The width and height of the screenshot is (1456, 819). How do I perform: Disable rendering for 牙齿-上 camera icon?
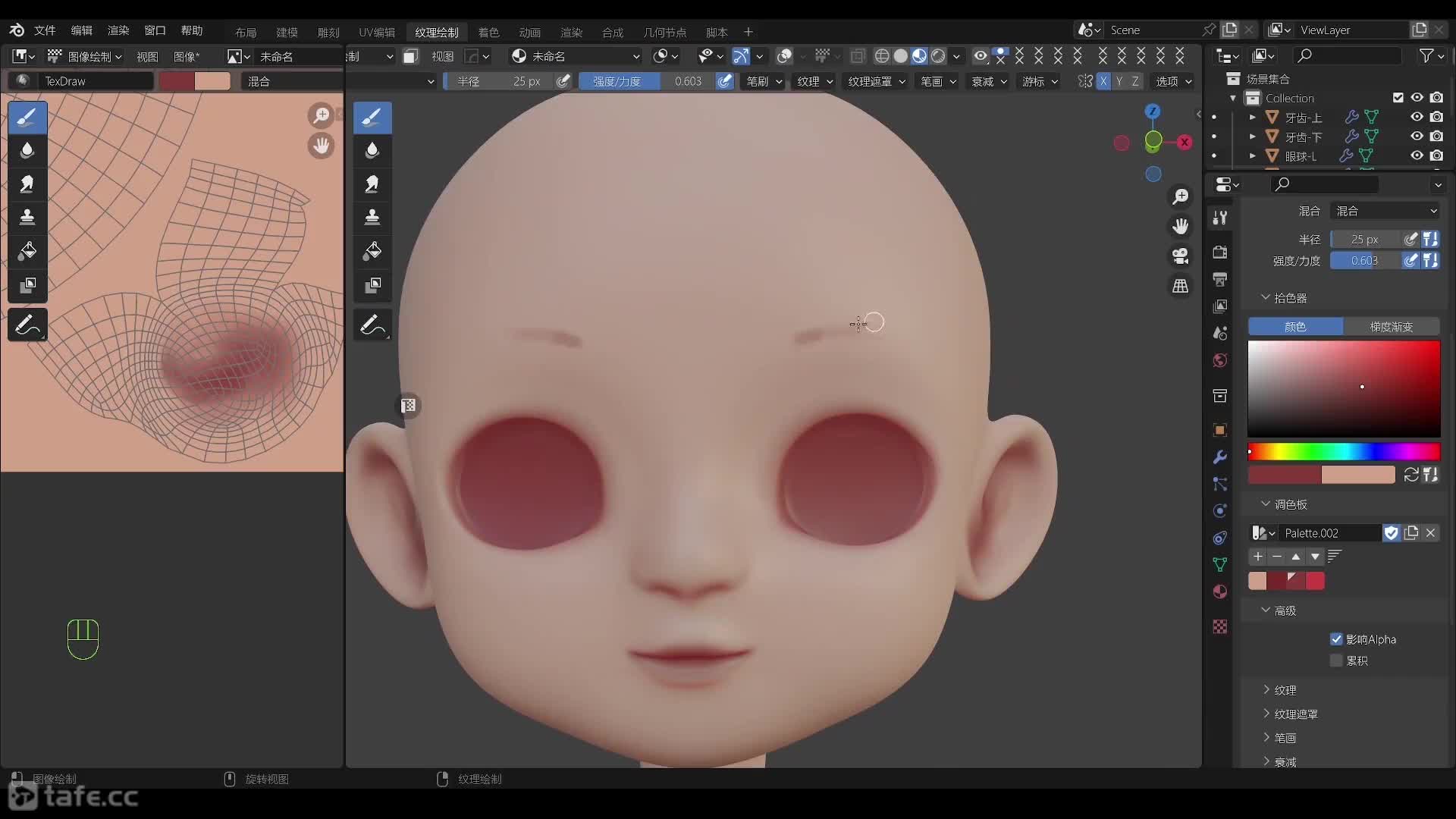(1436, 117)
